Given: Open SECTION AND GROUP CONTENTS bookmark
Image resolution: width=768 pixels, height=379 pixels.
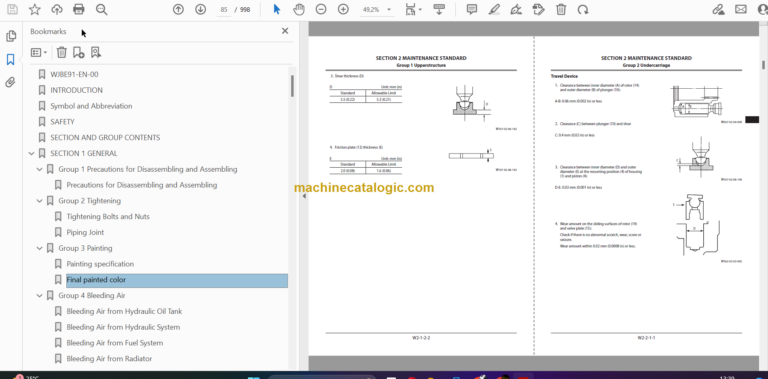Looking at the screenshot, I should point(105,138).
